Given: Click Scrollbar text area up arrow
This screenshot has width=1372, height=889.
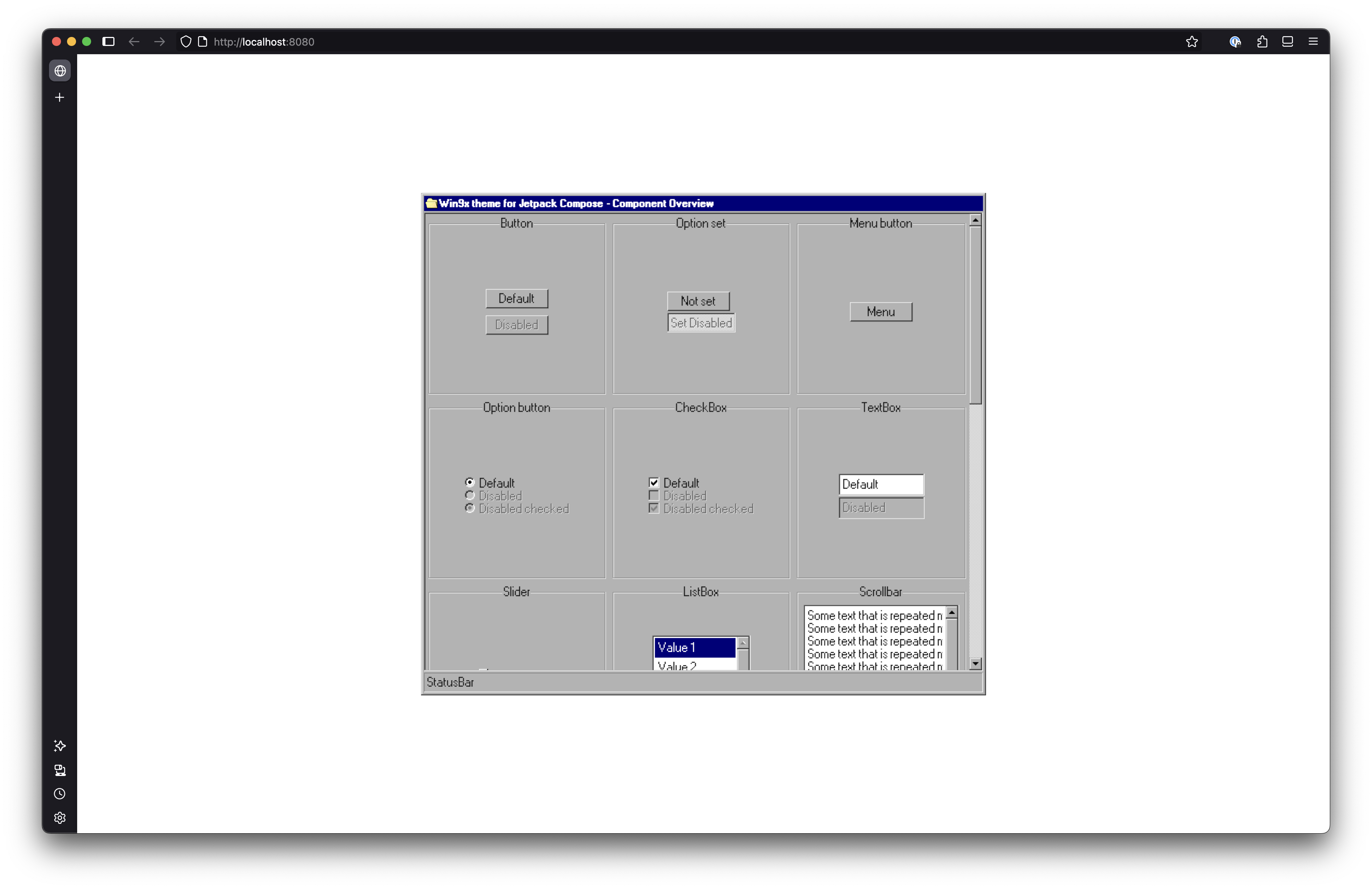Looking at the screenshot, I should [952, 613].
